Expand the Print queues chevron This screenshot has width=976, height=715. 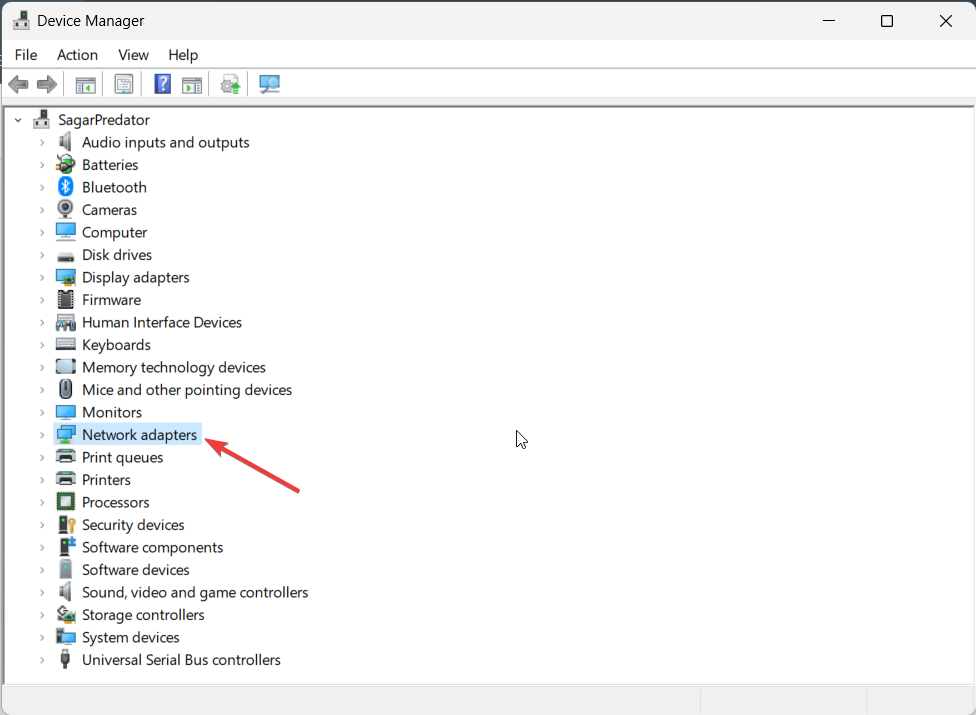coord(42,457)
